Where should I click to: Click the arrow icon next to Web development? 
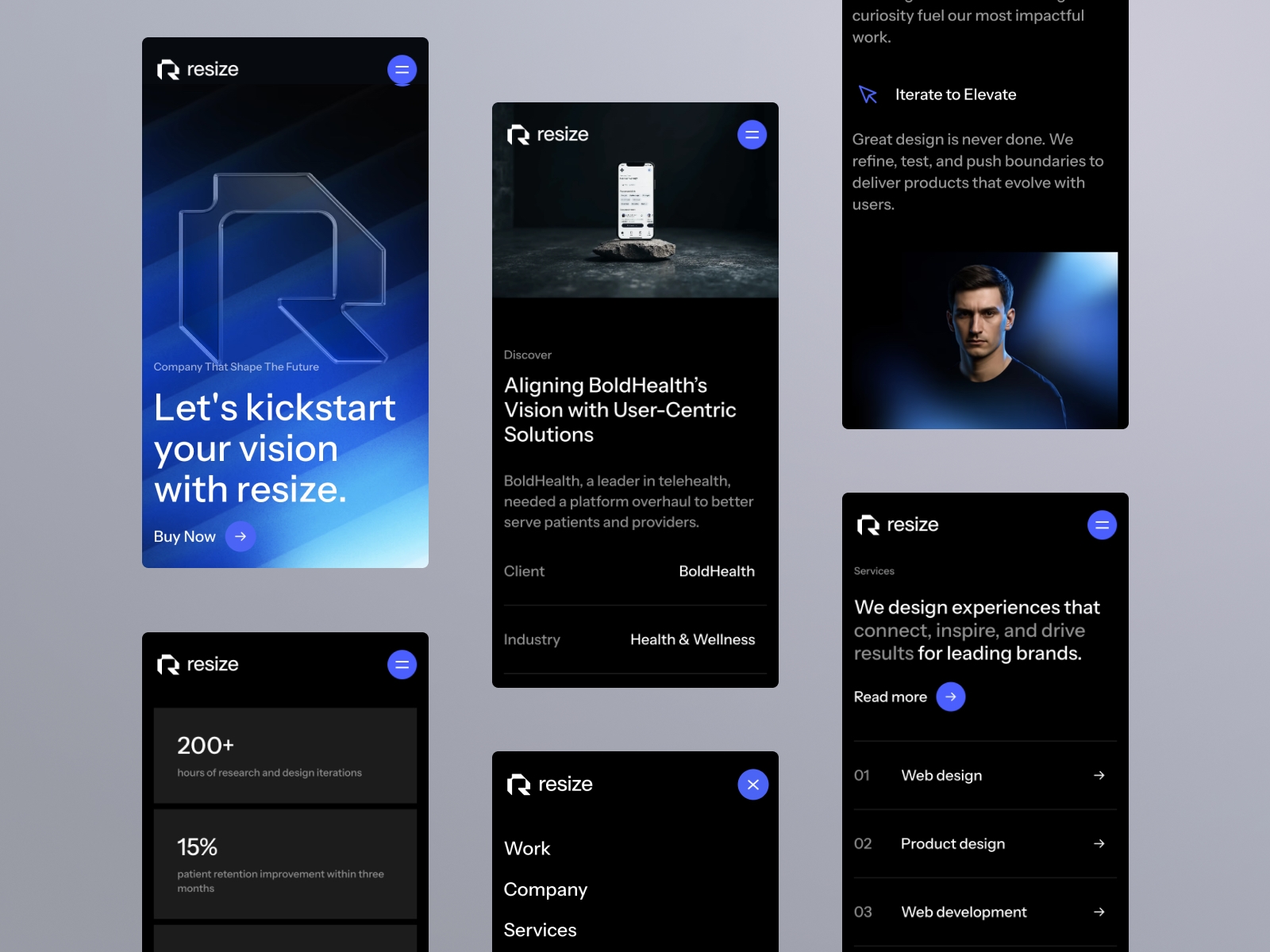pos(1099,912)
